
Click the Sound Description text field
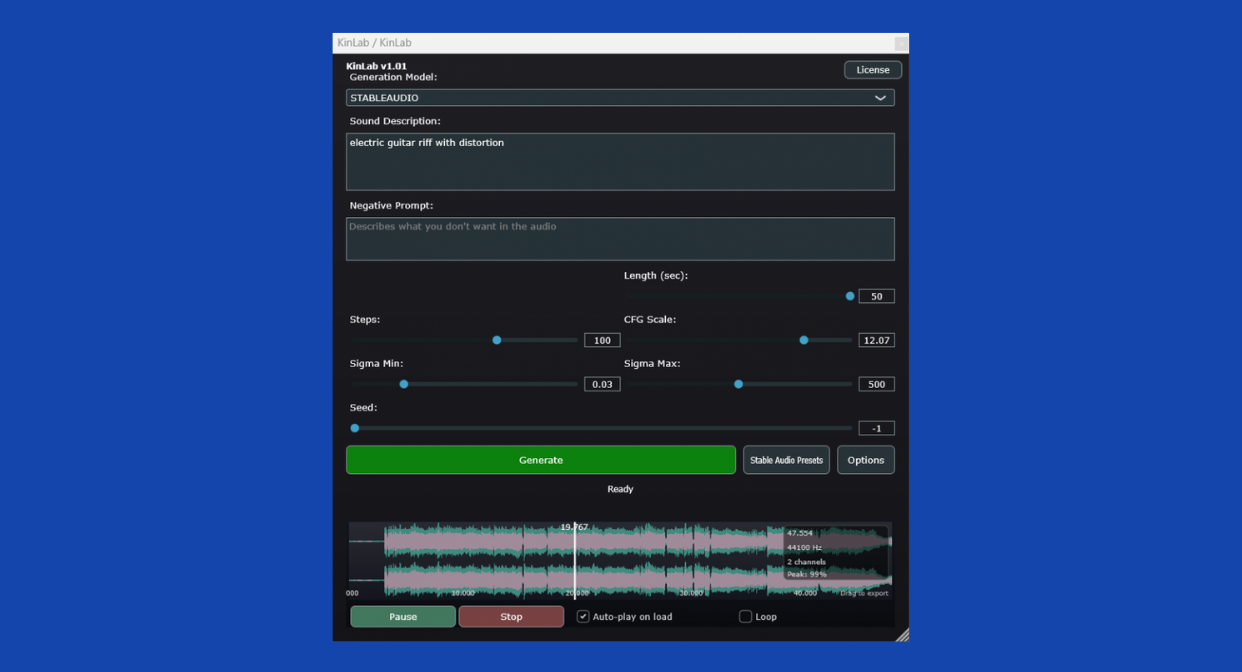click(619, 161)
